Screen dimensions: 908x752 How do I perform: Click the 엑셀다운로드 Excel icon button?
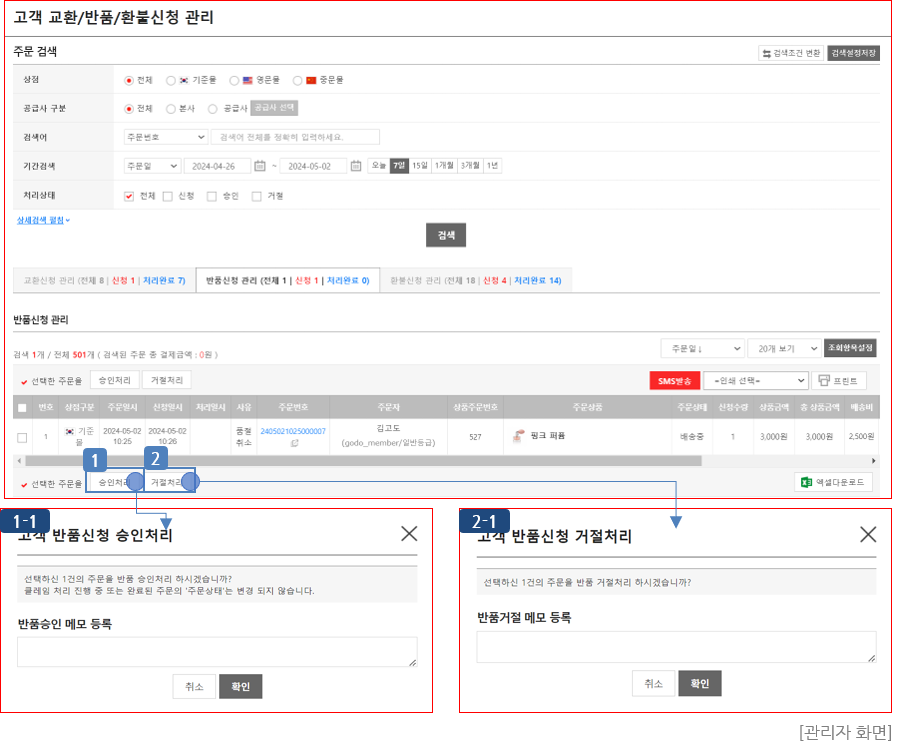[833, 483]
